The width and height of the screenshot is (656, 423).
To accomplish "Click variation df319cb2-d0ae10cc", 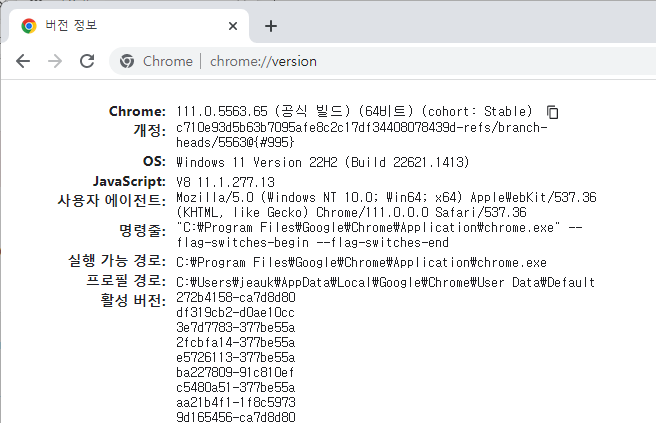I will (236, 313).
